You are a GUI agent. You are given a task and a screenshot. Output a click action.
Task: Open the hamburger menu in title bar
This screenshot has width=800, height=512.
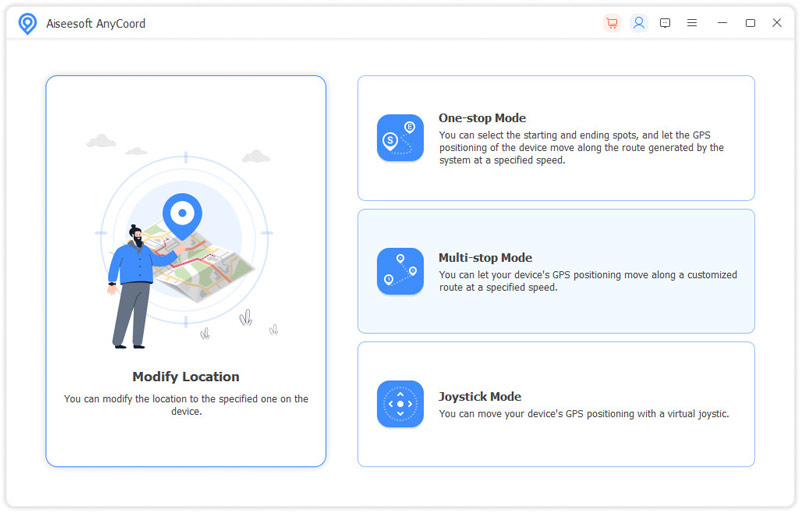(692, 23)
